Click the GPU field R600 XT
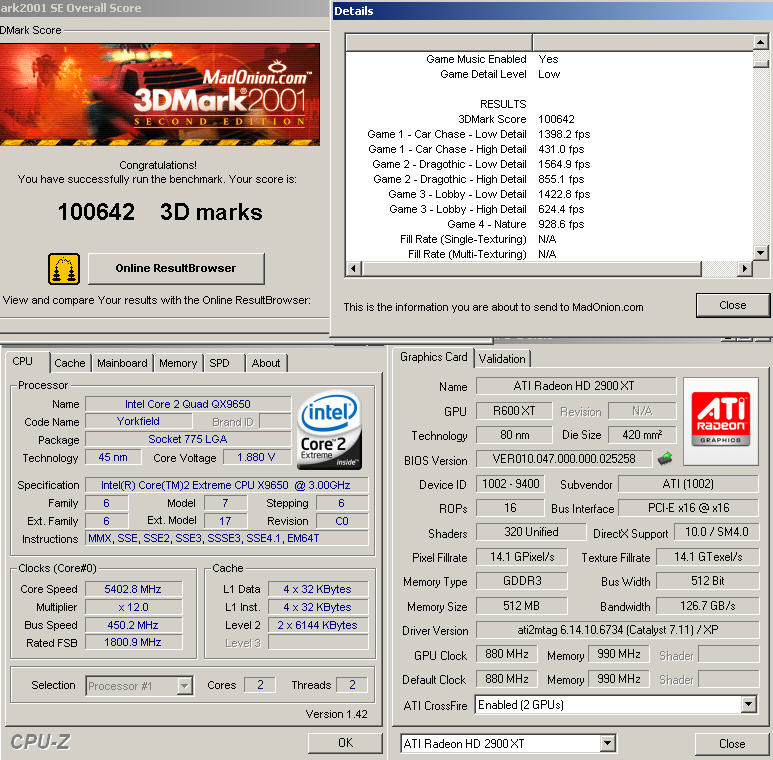The width and height of the screenshot is (773, 760). (514, 411)
